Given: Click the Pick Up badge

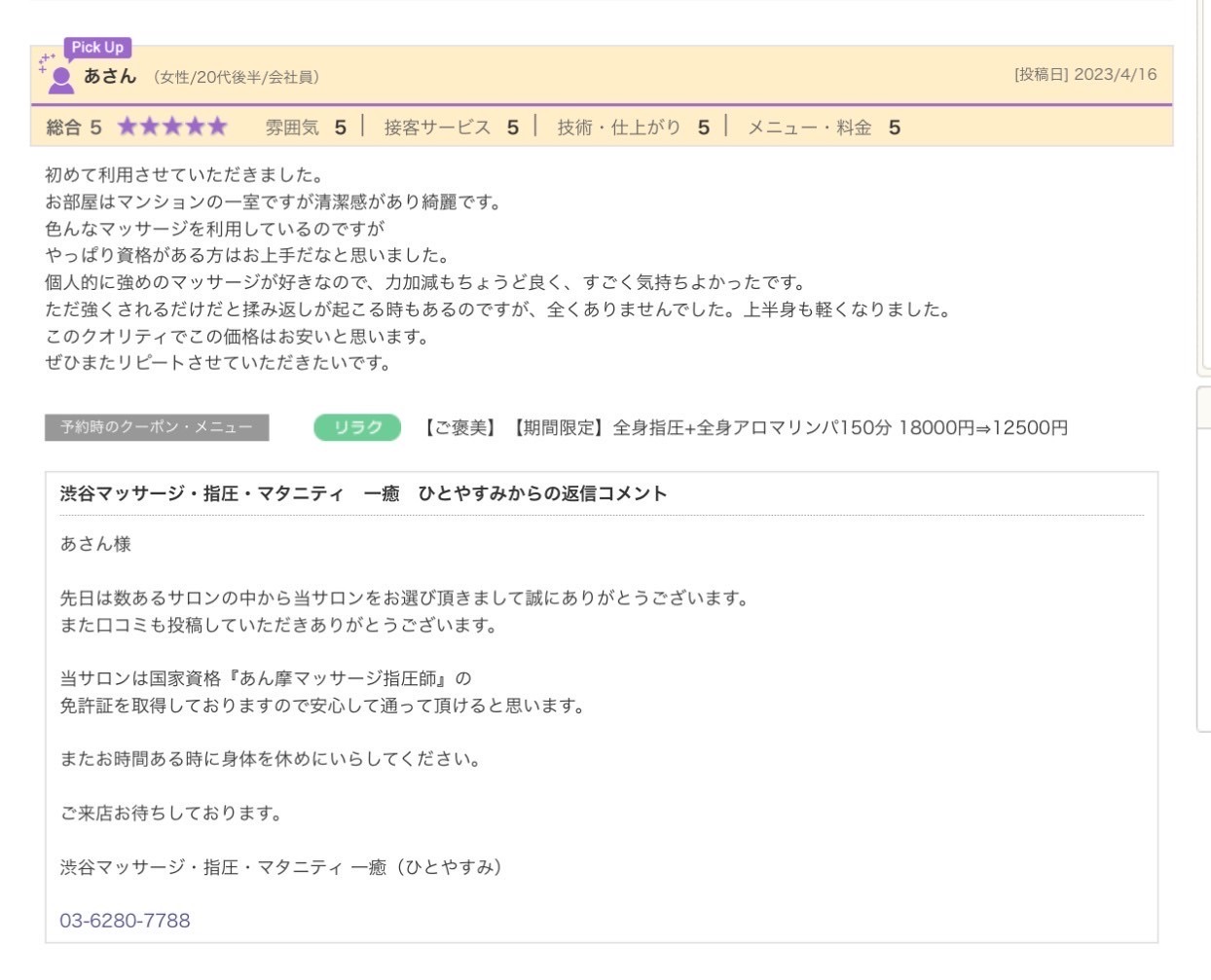Looking at the screenshot, I should tap(97, 48).
